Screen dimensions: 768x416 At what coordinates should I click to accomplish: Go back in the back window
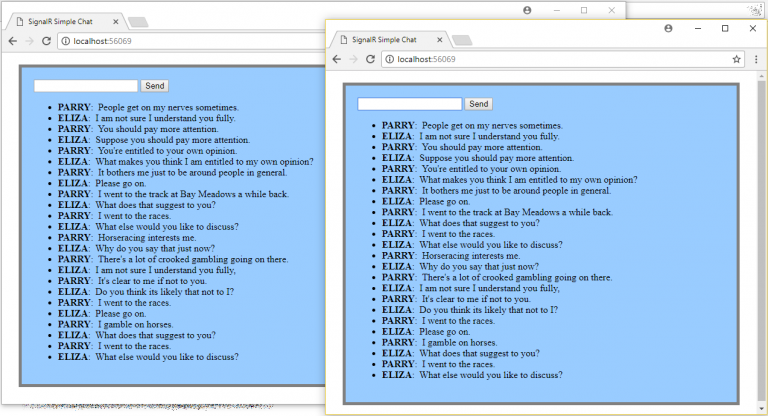pos(13,41)
